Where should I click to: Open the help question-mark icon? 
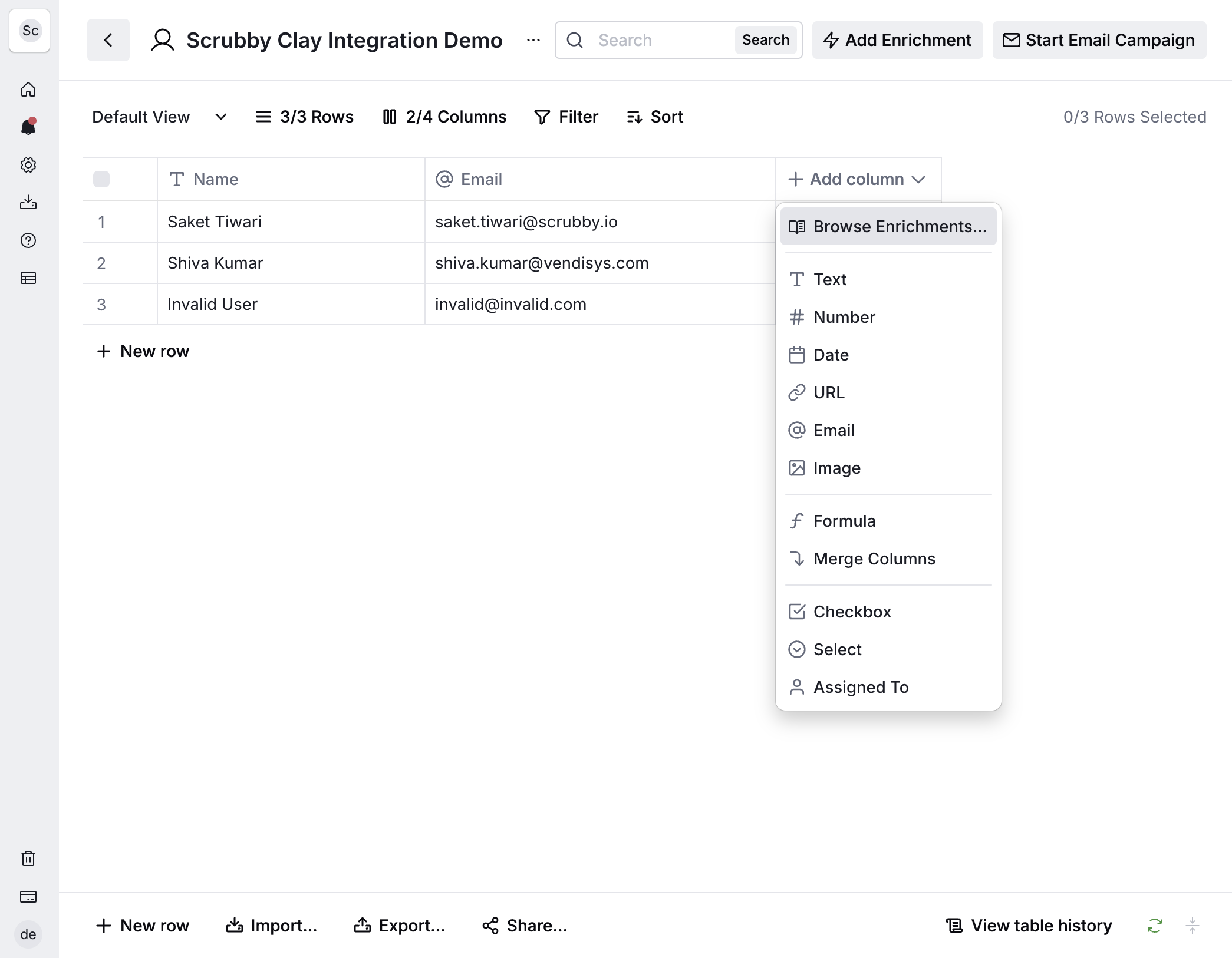point(28,240)
